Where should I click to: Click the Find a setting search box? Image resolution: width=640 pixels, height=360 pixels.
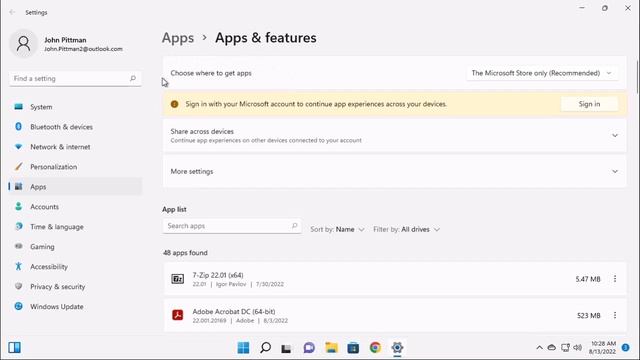[75, 78]
